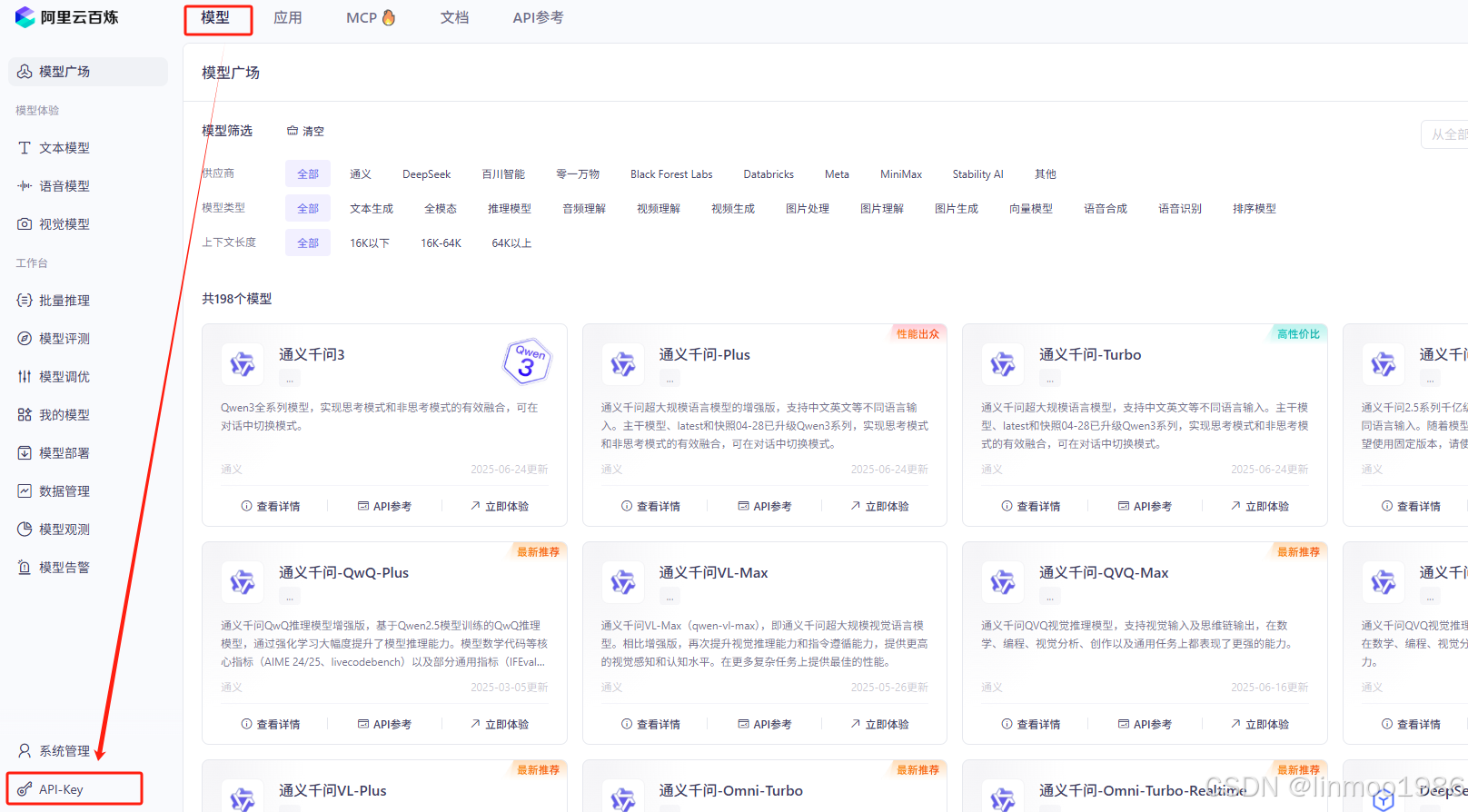Viewport: 1468px width, 812px height.
Task: Filter context length 16K-64K
Action: coord(441,243)
